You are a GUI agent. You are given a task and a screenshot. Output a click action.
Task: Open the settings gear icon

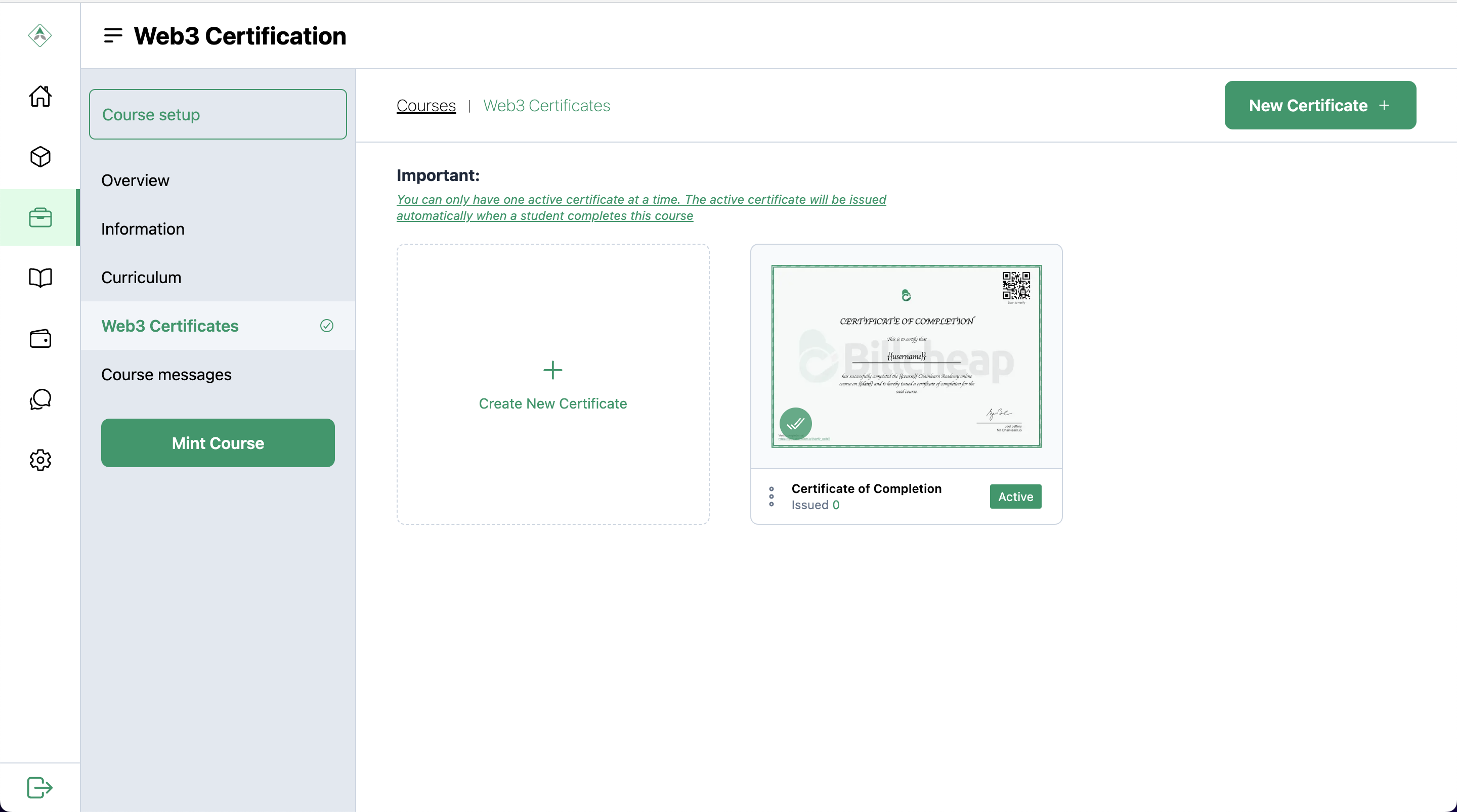pos(40,460)
